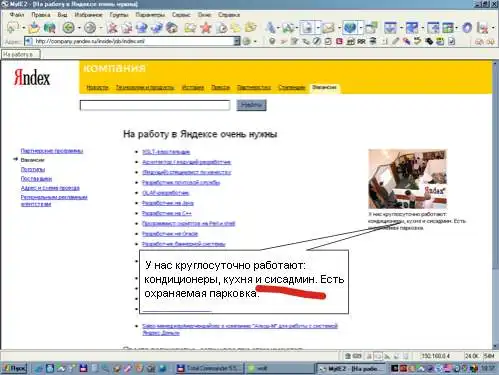This screenshot has height=375, width=499.
Task: Open the address bar URL dropdown
Action: [x=237, y=41]
